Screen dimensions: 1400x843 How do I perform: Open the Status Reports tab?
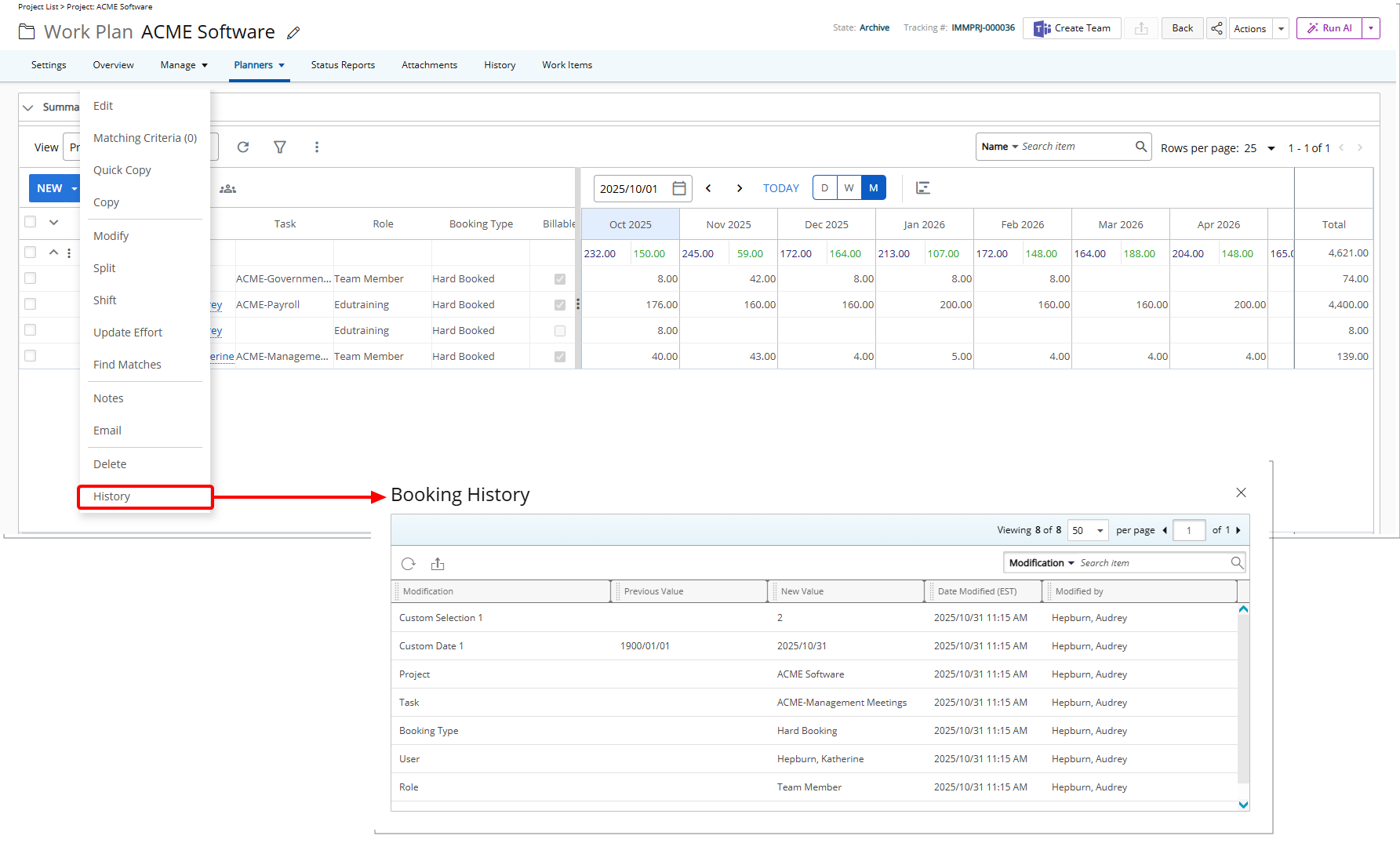coord(343,65)
